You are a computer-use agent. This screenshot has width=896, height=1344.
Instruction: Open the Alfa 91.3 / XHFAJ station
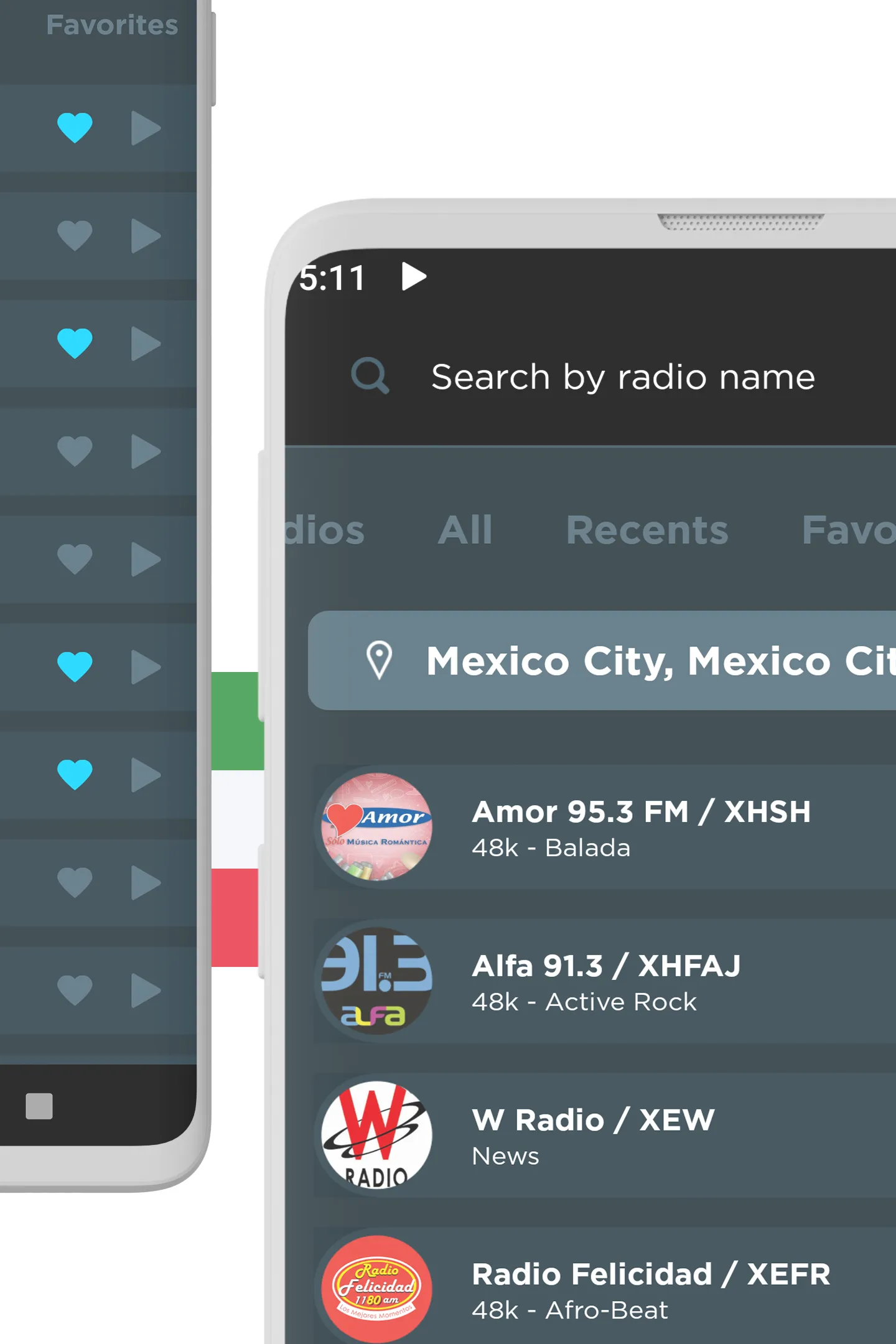tap(604, 981)
